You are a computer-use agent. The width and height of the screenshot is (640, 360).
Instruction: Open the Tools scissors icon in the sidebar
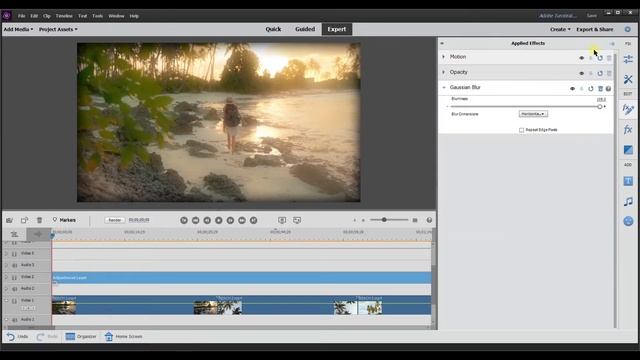[x=628, y=79]
